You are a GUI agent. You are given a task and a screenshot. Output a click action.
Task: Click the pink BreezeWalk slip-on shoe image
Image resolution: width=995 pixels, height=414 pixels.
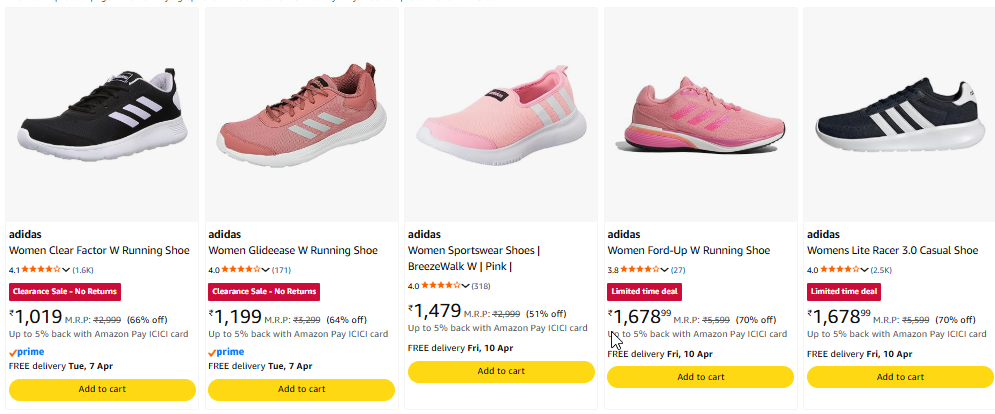tap(501, 115)
